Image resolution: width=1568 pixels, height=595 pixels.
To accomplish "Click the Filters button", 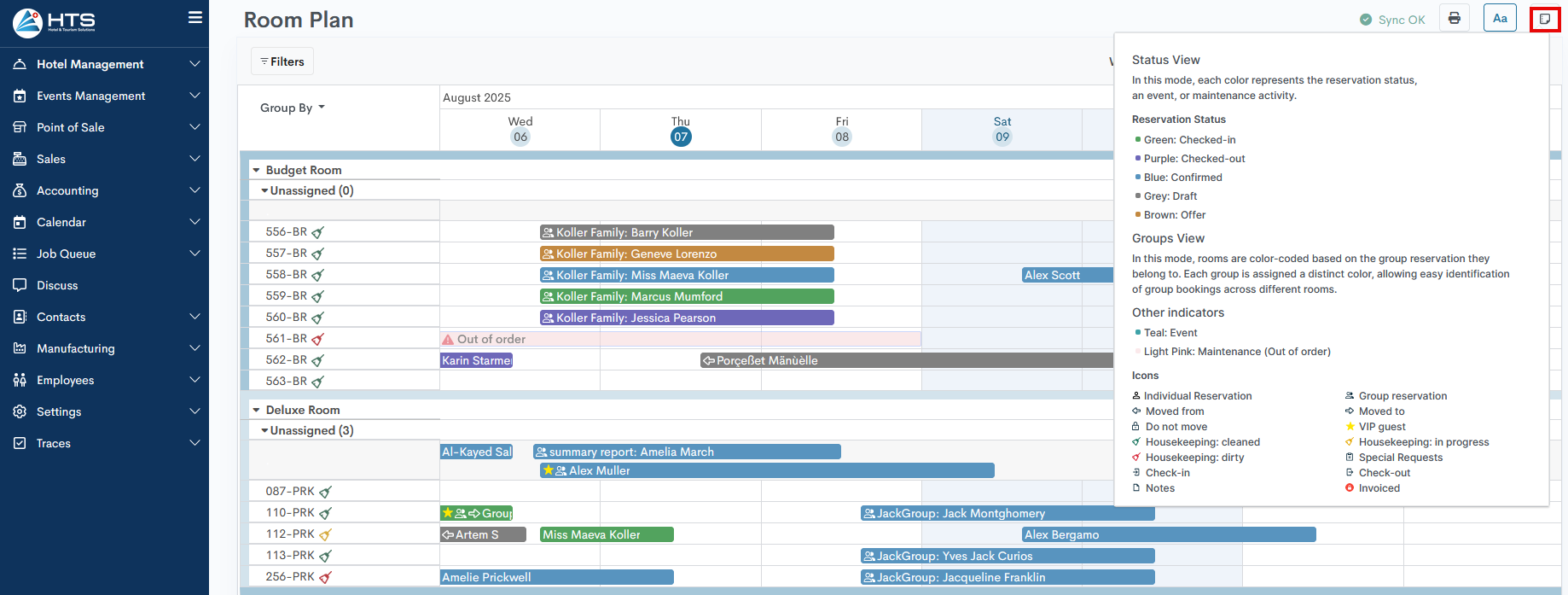I will click(282, 61).
